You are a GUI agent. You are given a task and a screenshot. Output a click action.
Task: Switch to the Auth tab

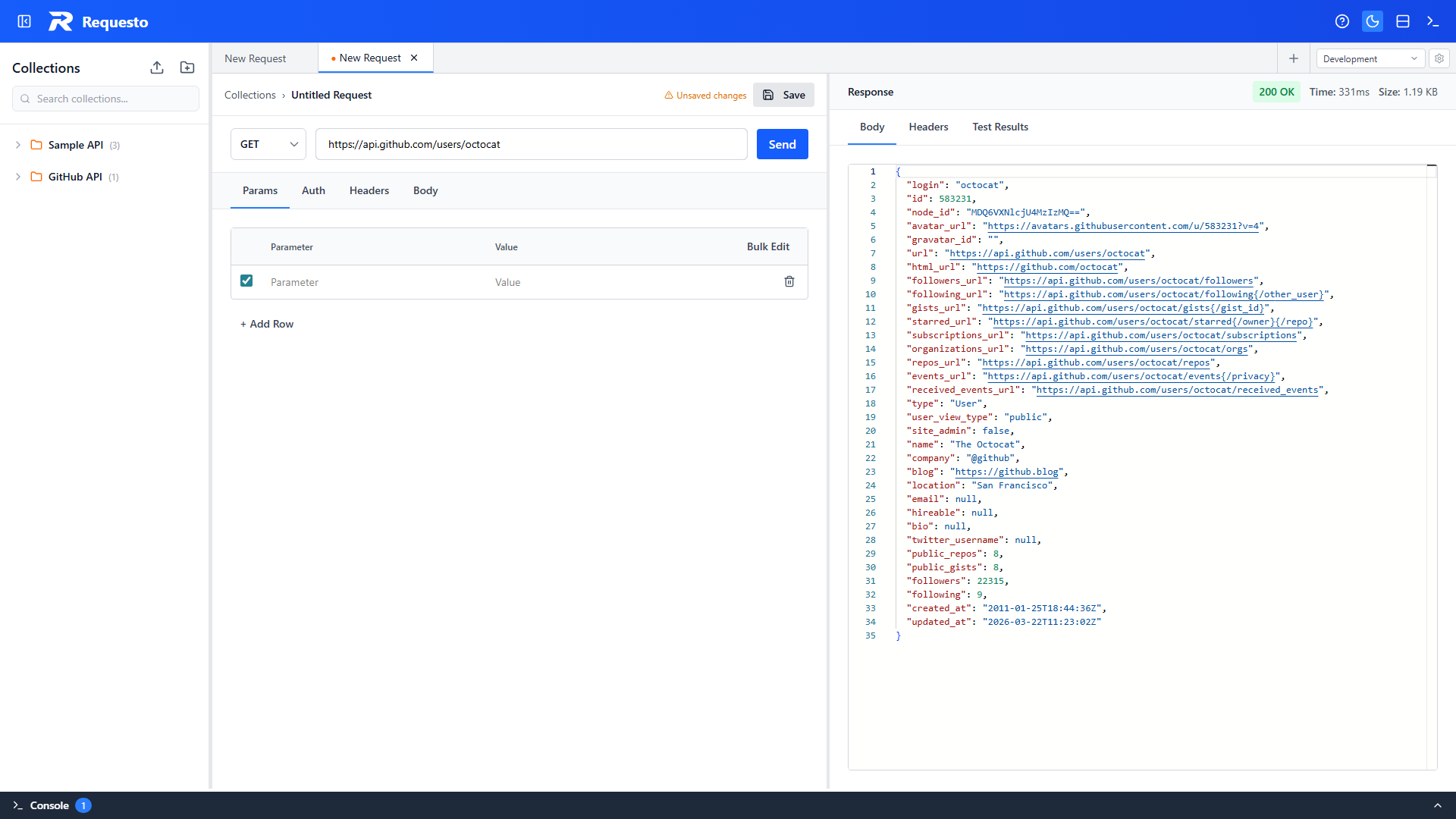[x=313, y=190]
